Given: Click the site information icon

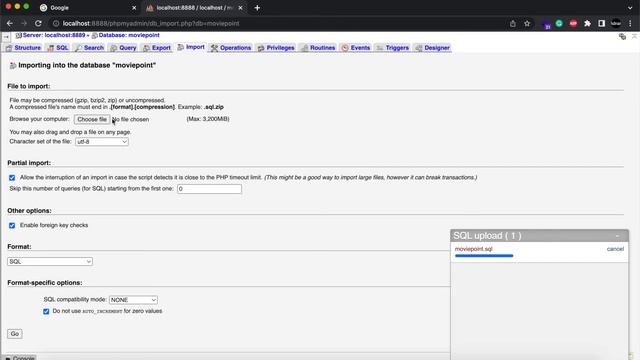Looking at the screenshot, I should (x=56, y=24).
